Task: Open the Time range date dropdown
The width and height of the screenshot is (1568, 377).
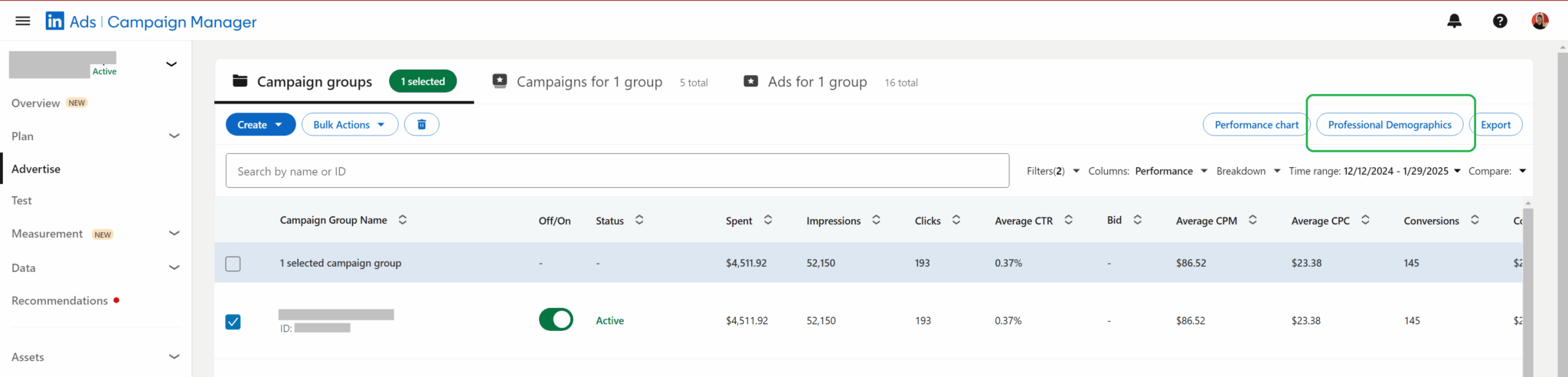Action: point(1375,171)
